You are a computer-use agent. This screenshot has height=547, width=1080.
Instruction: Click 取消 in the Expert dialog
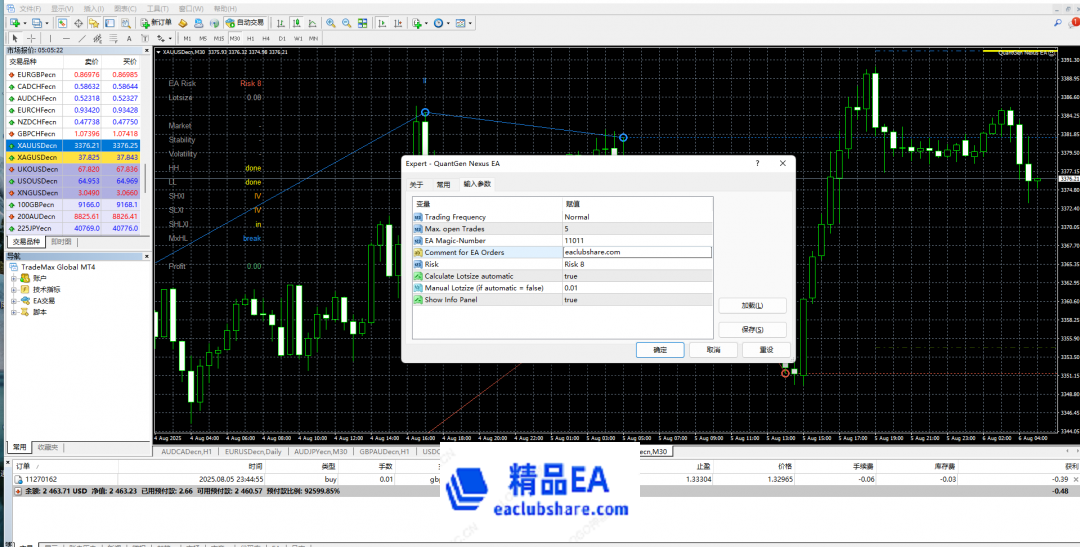click(713, 350)
